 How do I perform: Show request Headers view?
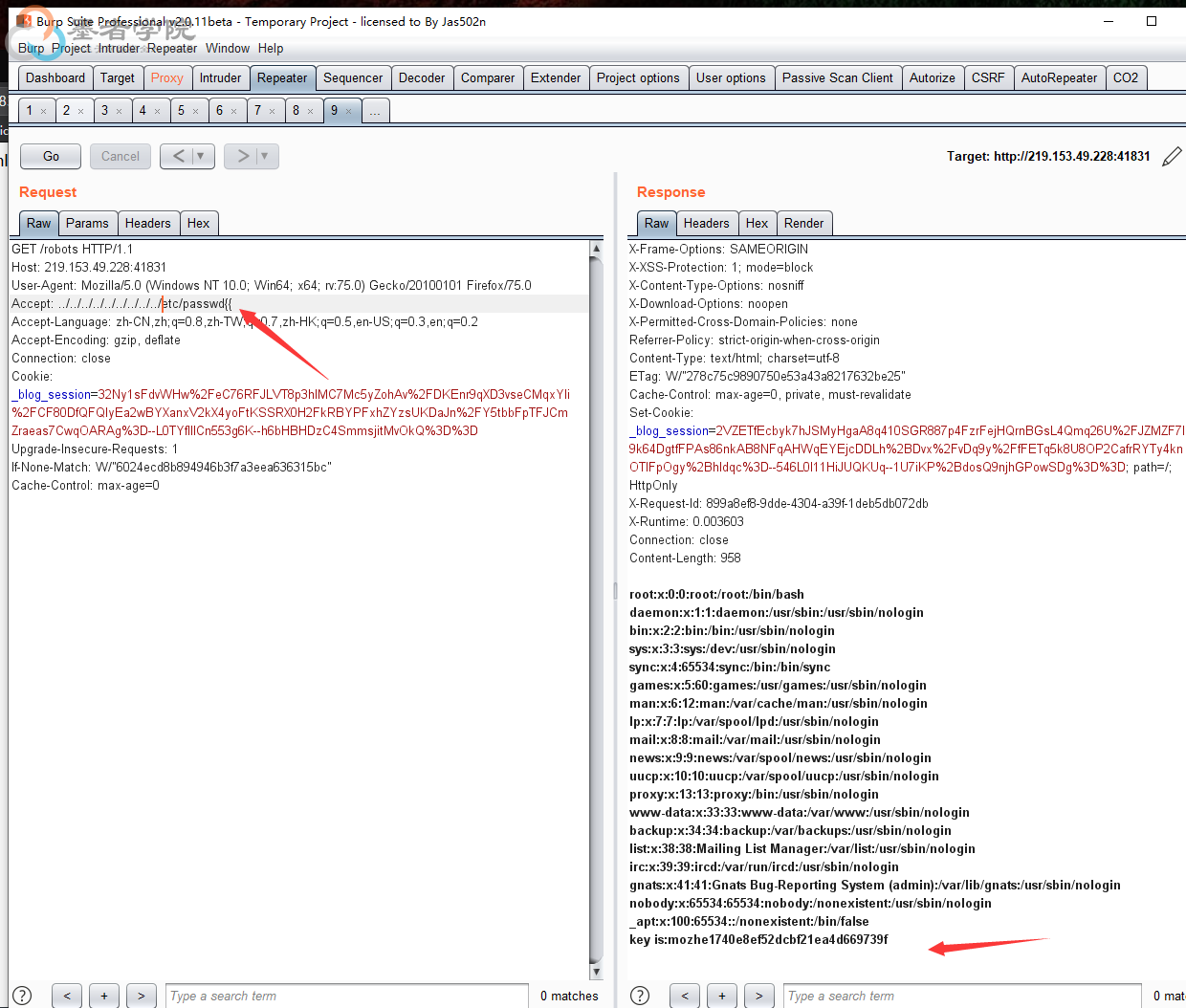tap(147, 224)
